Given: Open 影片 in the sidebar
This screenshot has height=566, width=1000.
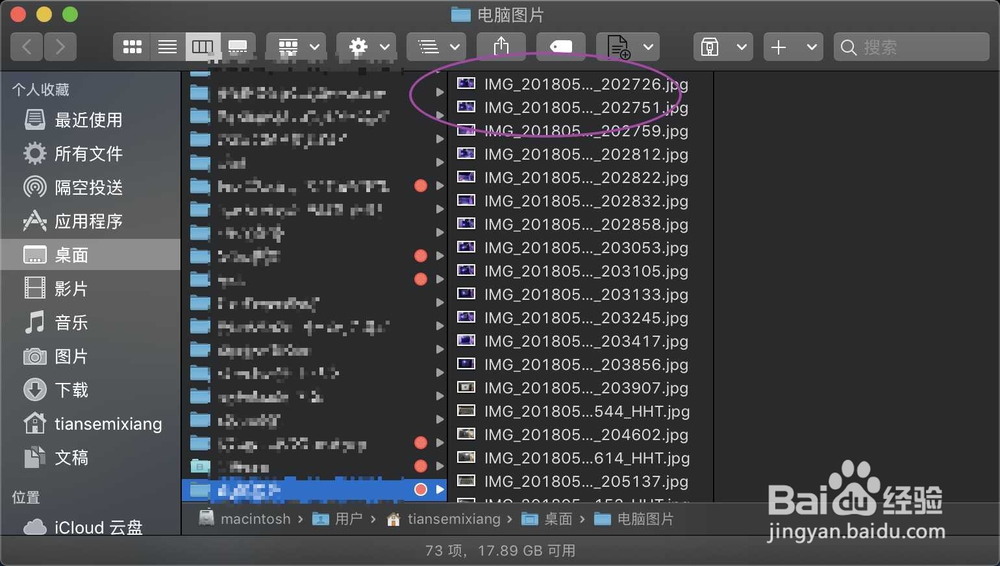Looking at the screenshot, I should tap(90, 288).
